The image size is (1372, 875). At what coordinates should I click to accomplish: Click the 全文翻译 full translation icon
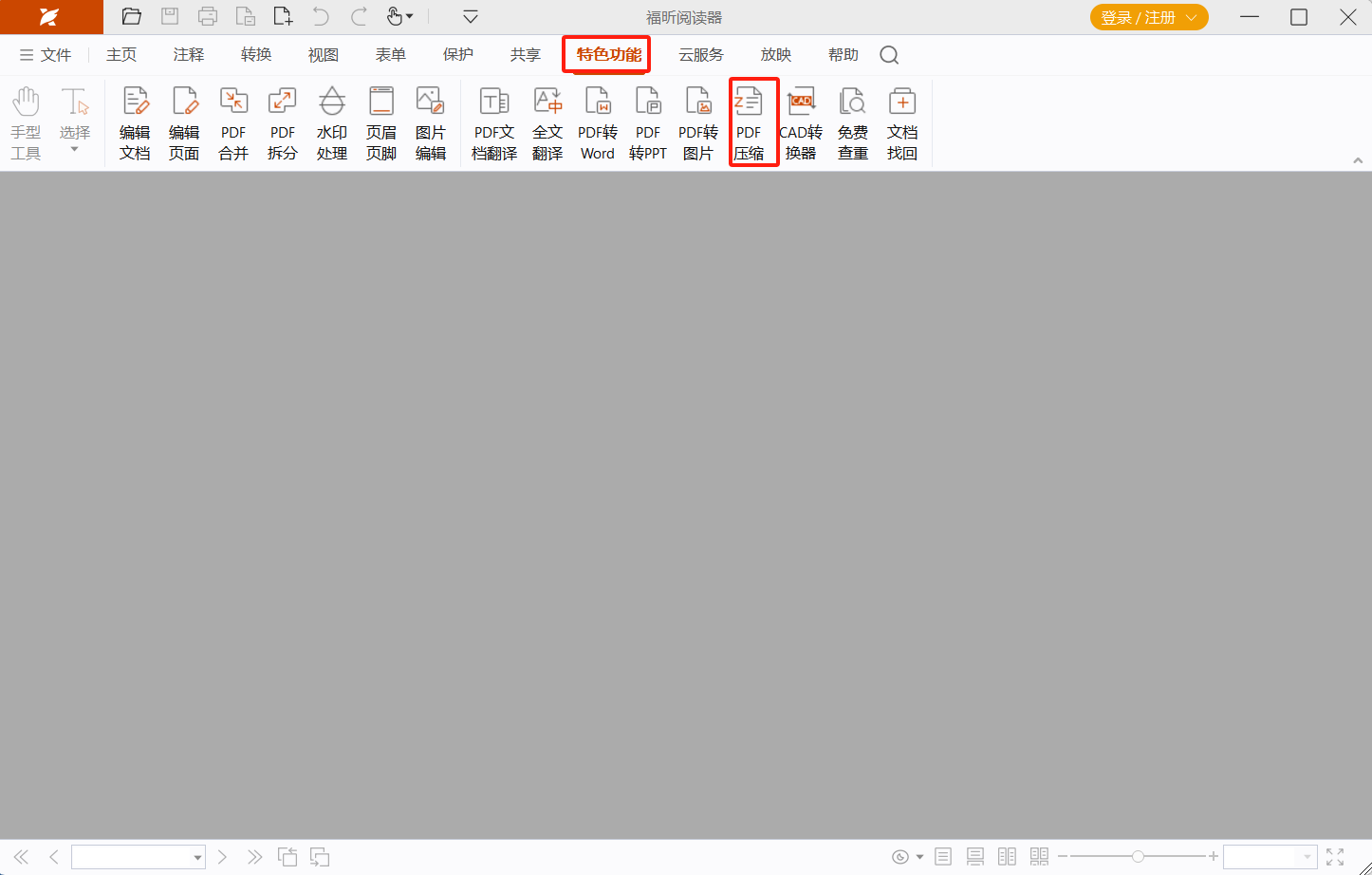click(x=547, y=122)
